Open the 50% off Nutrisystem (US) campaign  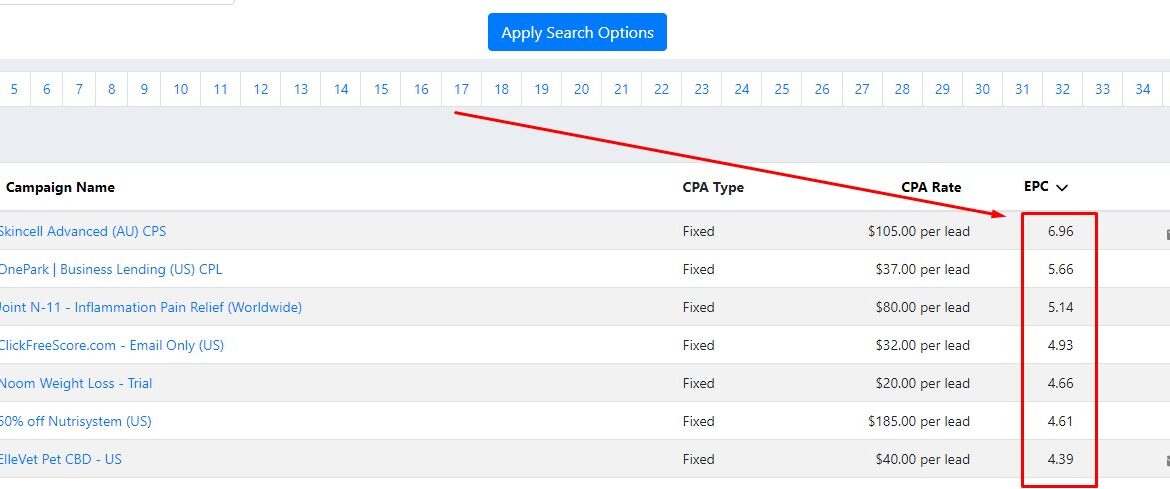coord(75,422)
